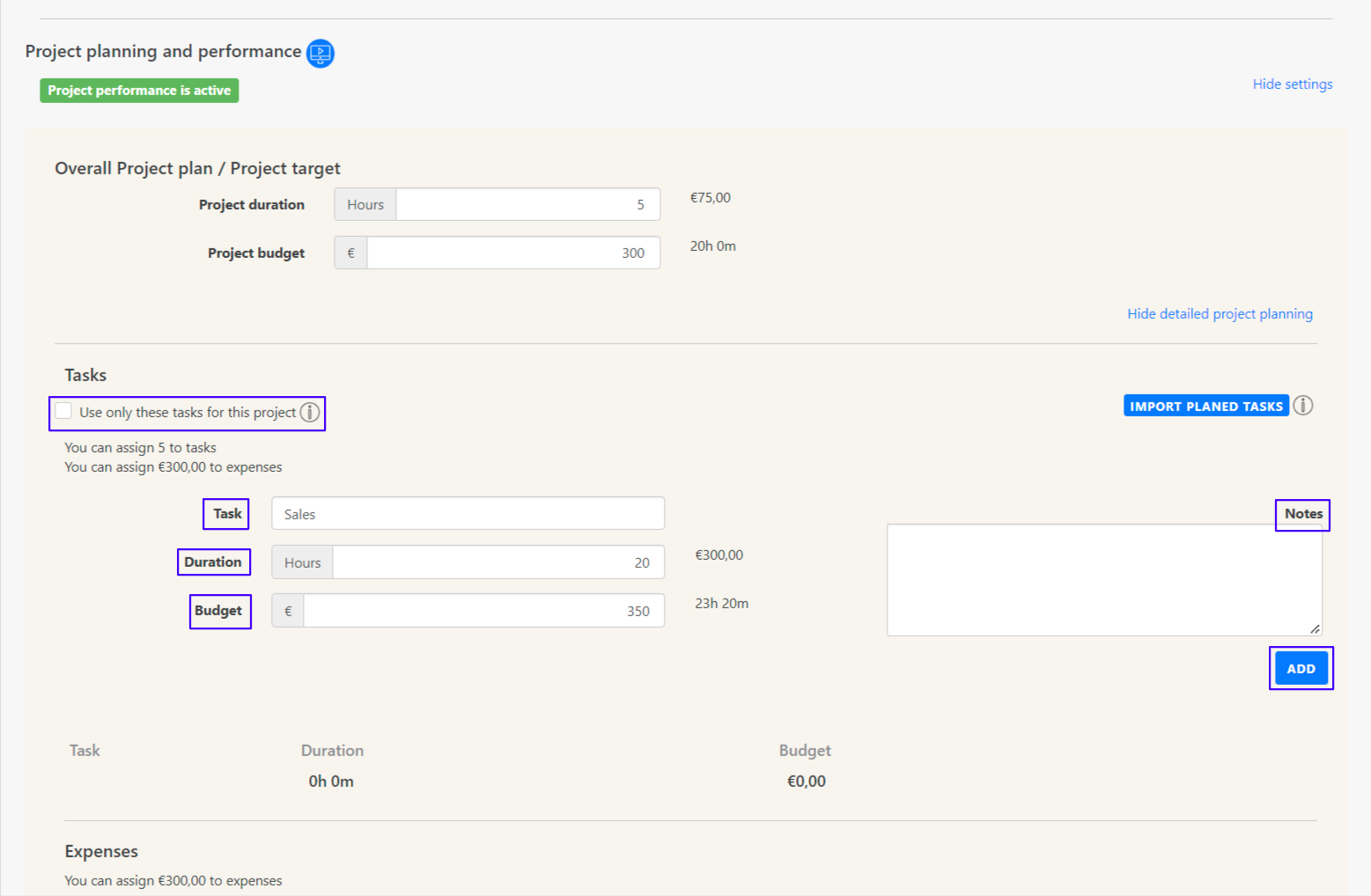Viewport: 1371px width, 896px height.
Task: Open the video tutorial icon beside the heading
Action: tap(320, 53)
